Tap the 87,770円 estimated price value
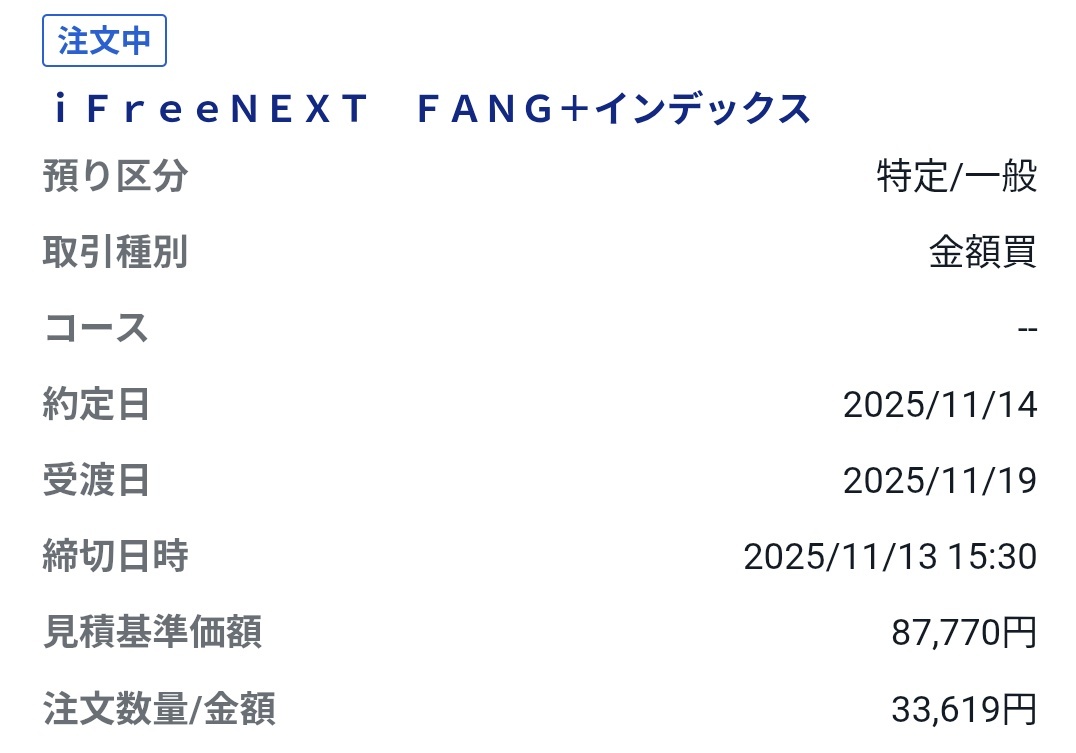 963,632
